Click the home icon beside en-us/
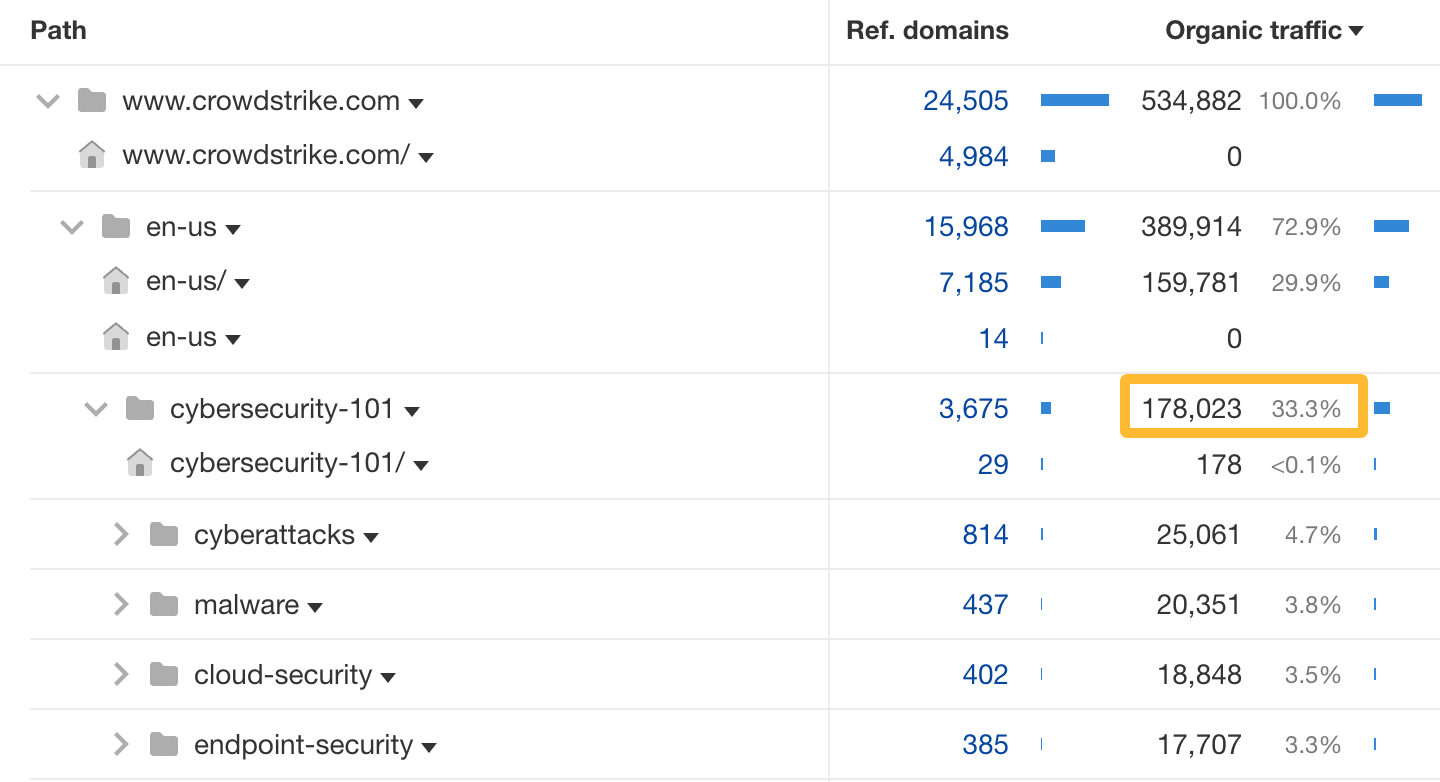This screenshot has width=1440, height=782. click(x=116, y=281)
